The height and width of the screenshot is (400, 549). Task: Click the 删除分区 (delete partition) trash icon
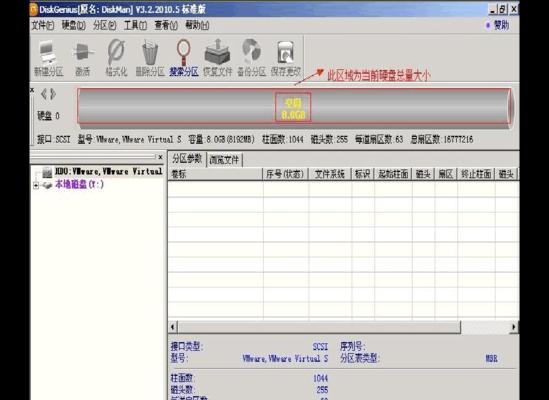point(150,58)
